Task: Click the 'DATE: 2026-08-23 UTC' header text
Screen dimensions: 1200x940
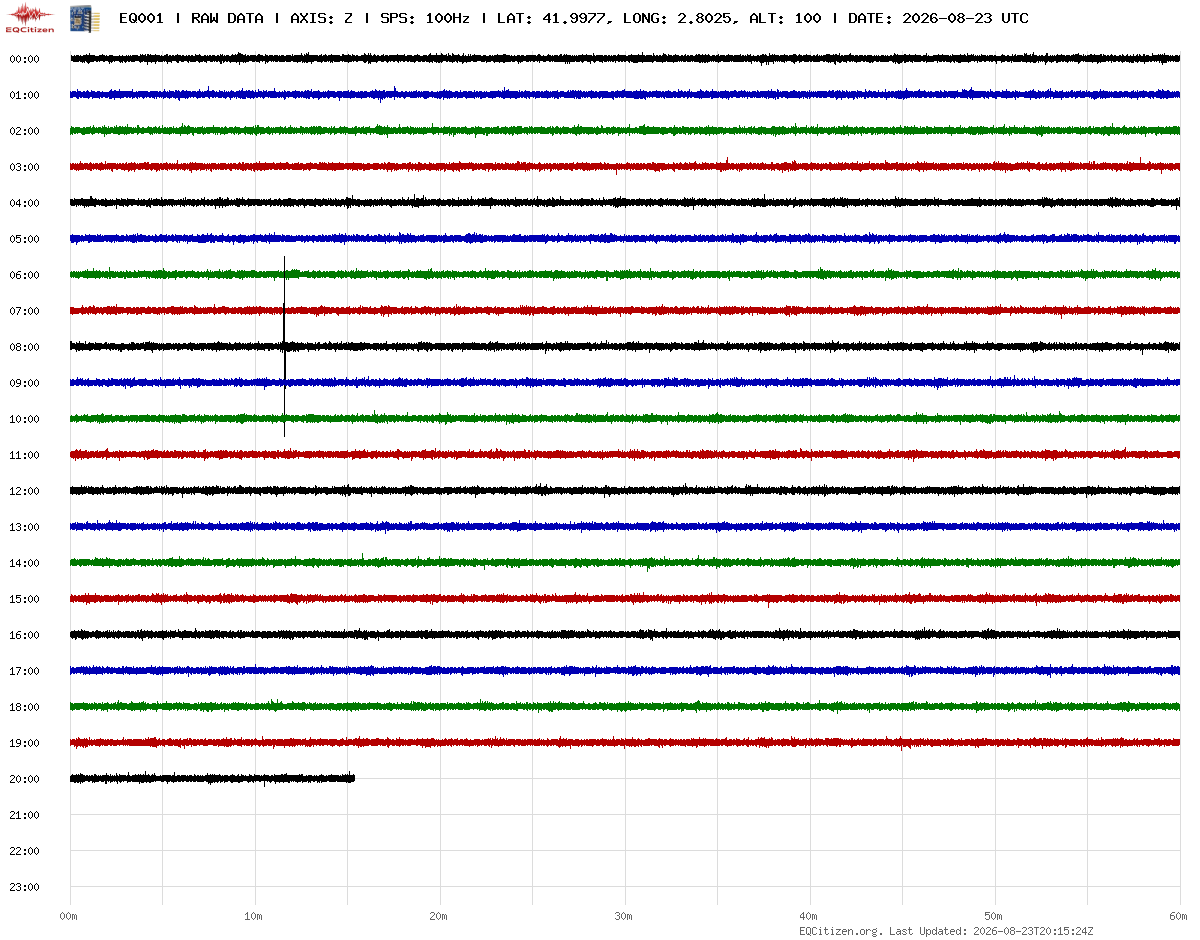Action: [x=938, y=18]
